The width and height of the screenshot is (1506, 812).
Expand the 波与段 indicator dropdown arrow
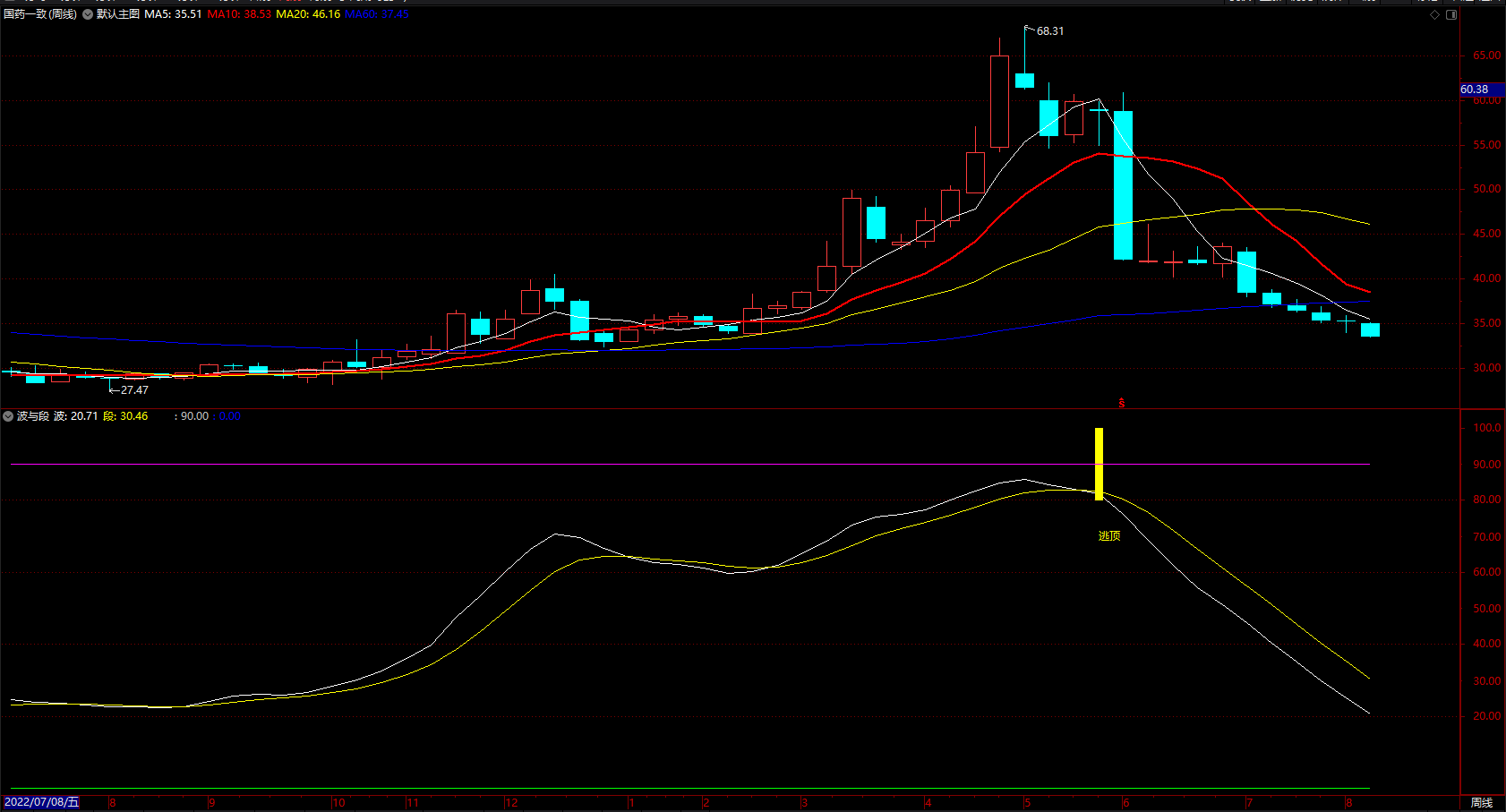[x=8, y=416]
